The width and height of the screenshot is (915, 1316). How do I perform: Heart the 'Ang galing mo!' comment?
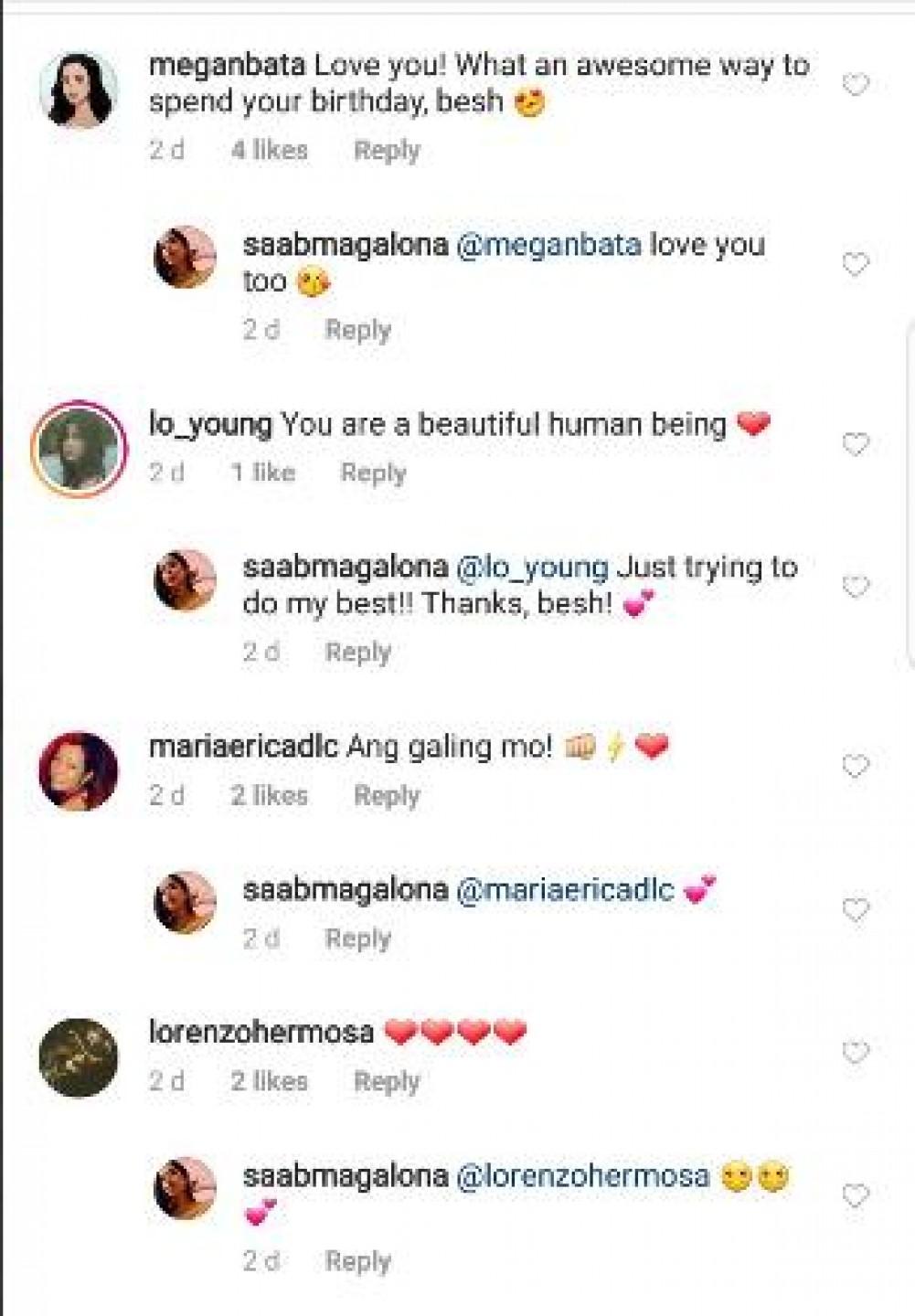(855, 767)
